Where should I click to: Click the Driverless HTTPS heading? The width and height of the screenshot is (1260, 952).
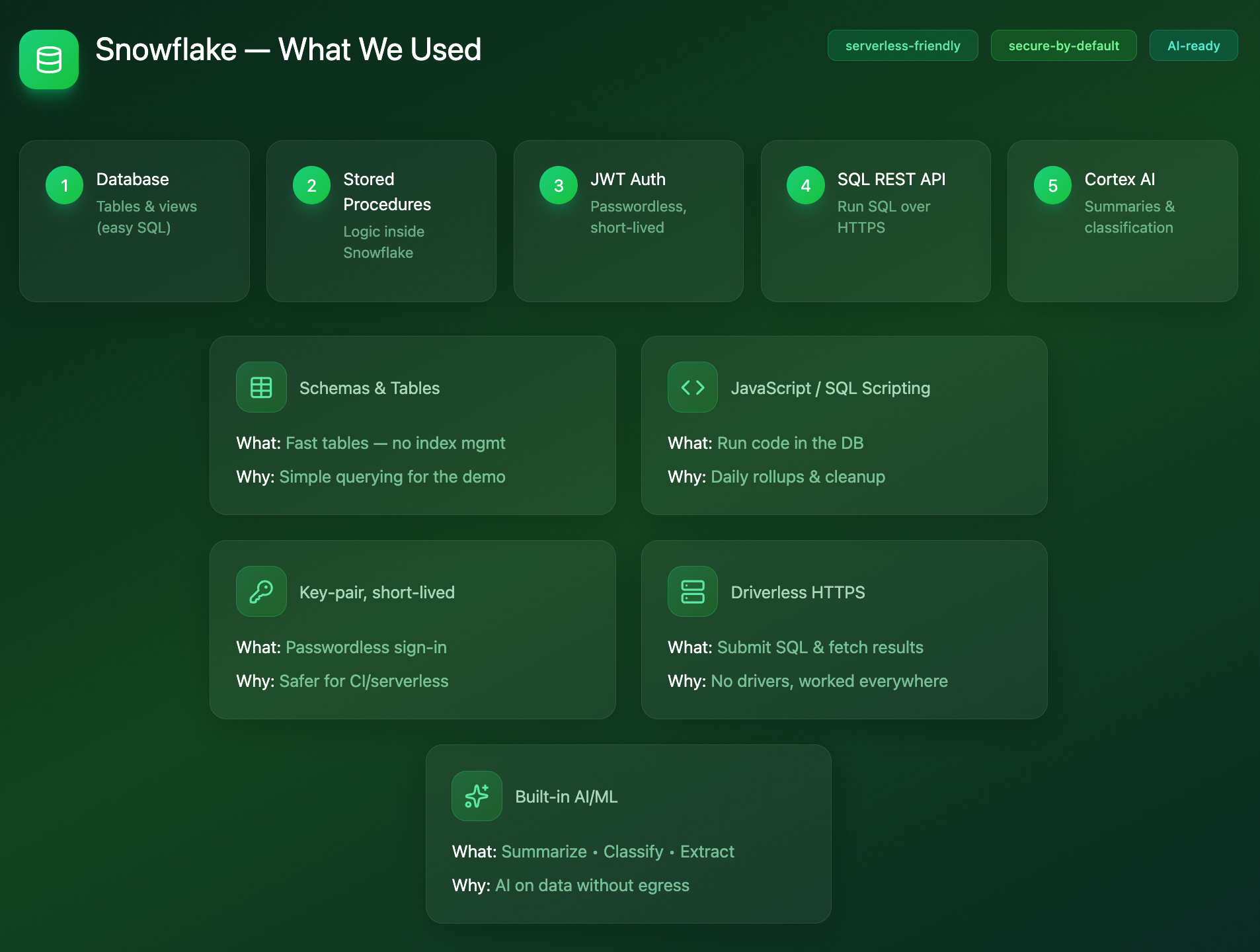[798, 592]
